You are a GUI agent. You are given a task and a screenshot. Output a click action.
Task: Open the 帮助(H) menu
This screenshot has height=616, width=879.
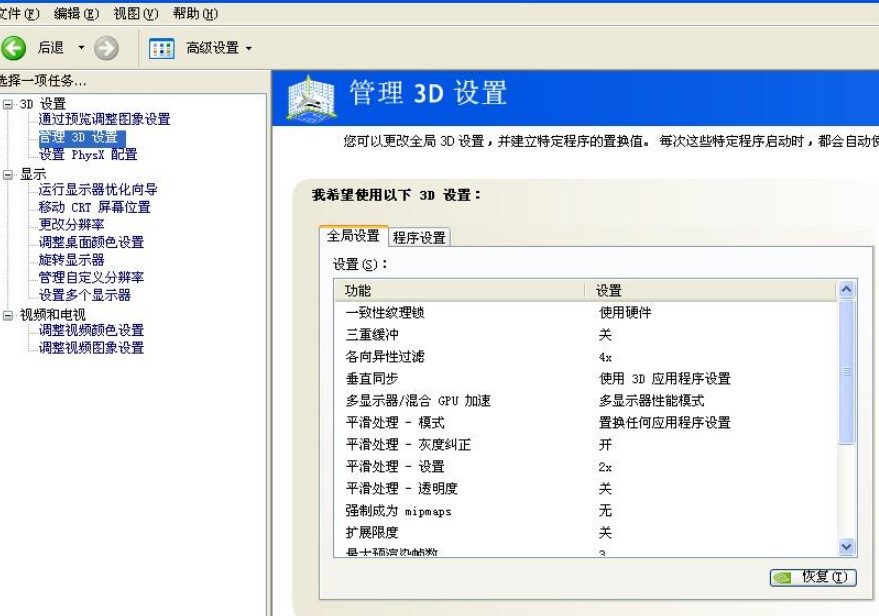point(195,13)
